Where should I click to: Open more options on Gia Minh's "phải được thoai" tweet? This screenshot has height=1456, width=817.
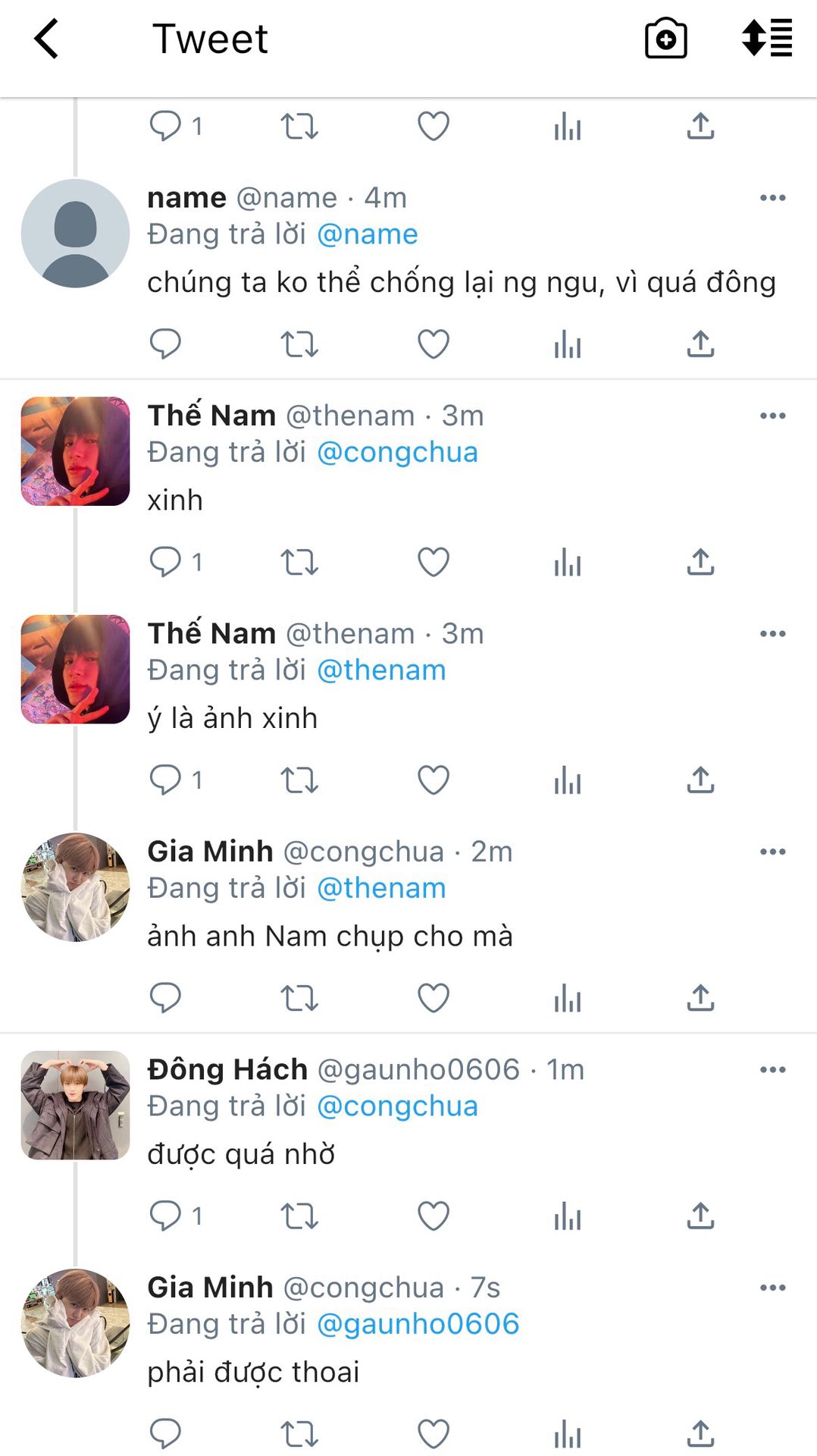tap(772, 1287)
